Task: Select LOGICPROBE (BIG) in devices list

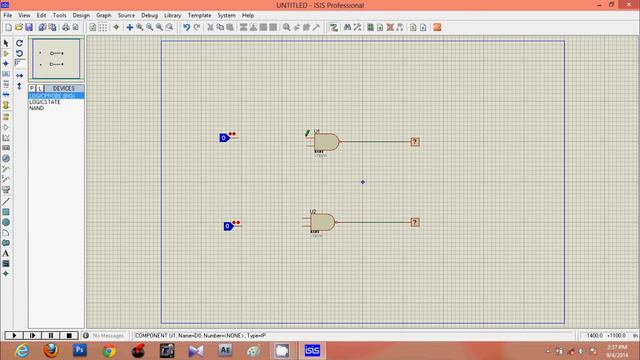Action: tap(56, 96)
